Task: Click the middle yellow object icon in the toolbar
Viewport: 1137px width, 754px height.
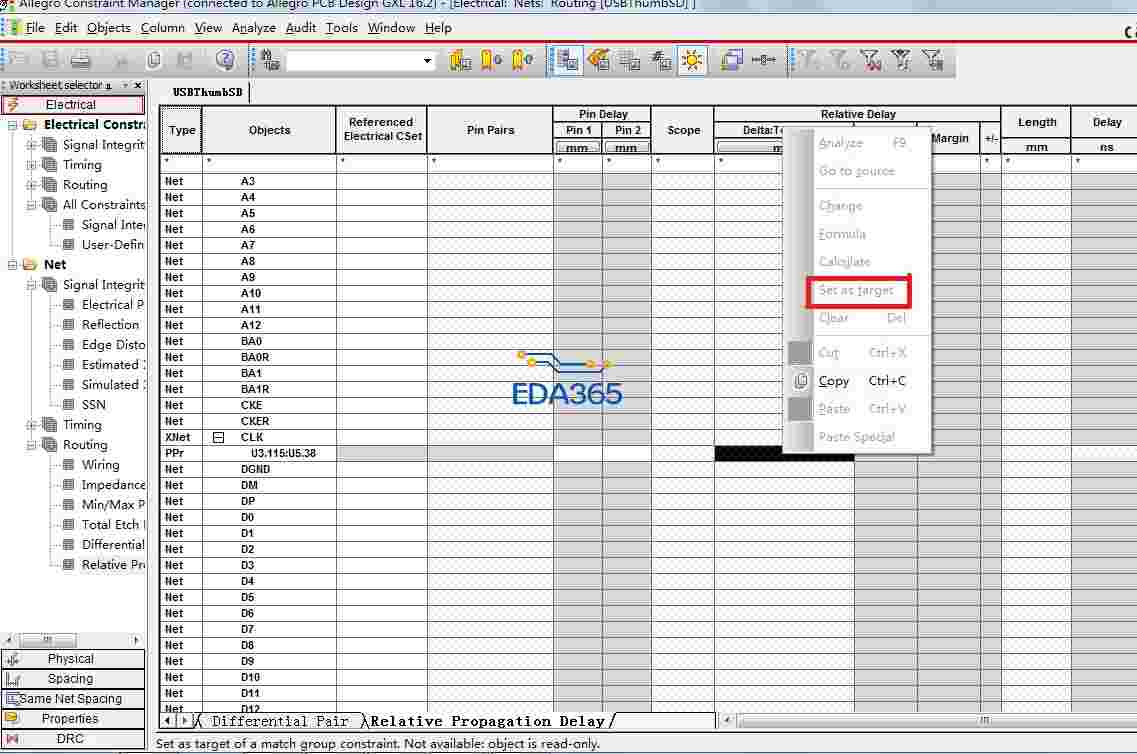Action: click(491, 60)
